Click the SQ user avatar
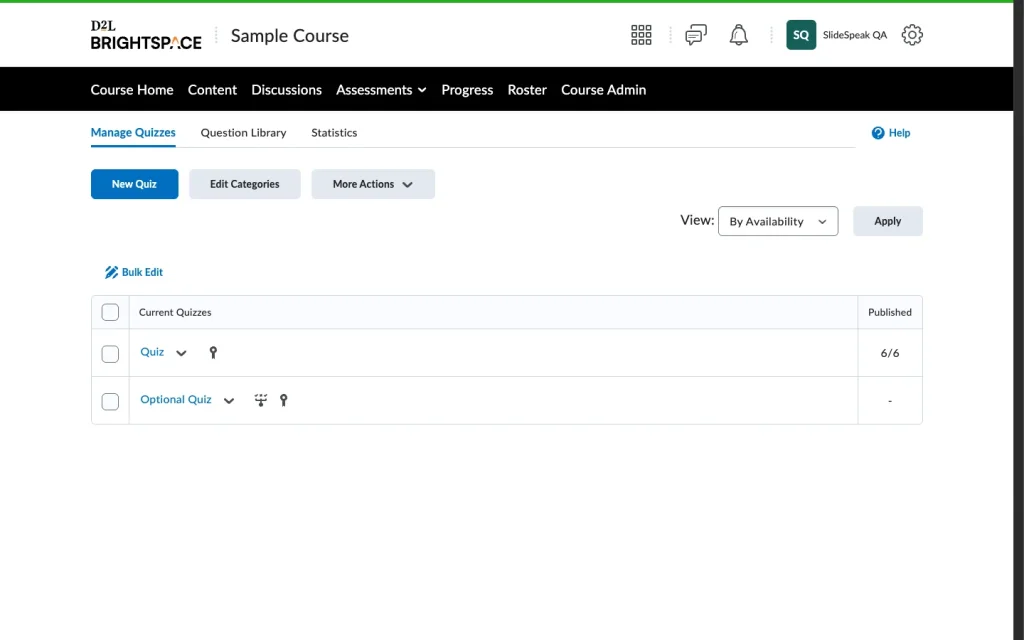Image resolution: width=1024 pixels, height=640 pixels. click(801, 35)
